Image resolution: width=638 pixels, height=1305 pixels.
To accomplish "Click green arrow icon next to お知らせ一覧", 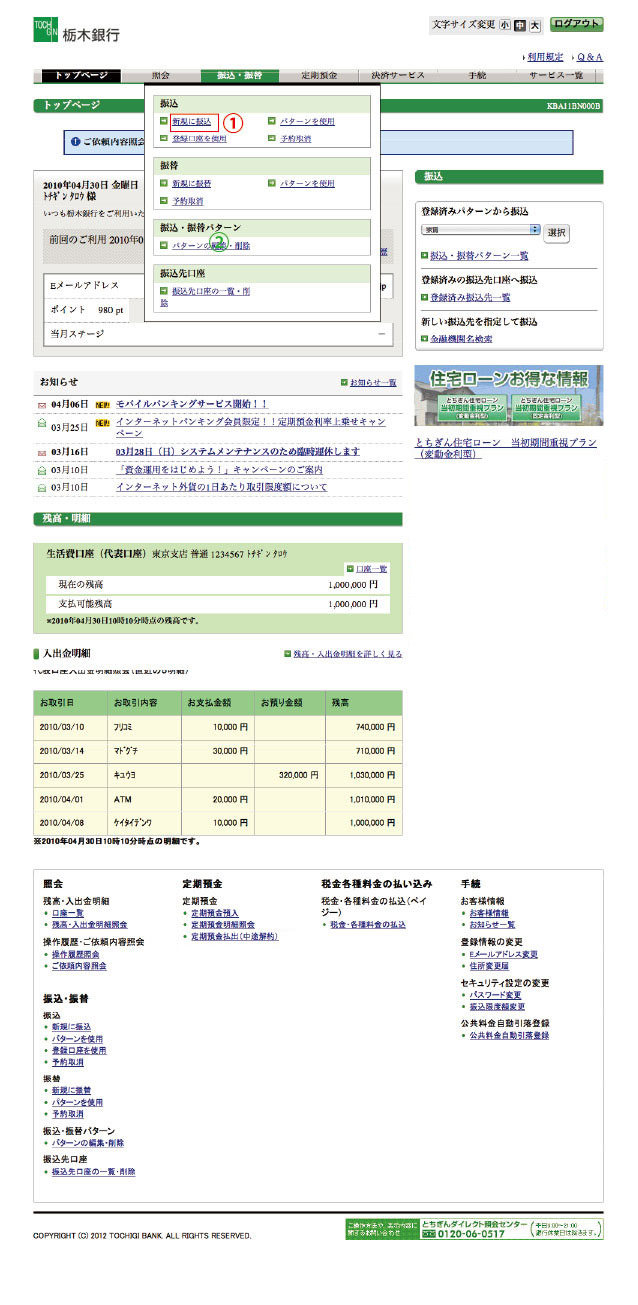I will [345, 382].
